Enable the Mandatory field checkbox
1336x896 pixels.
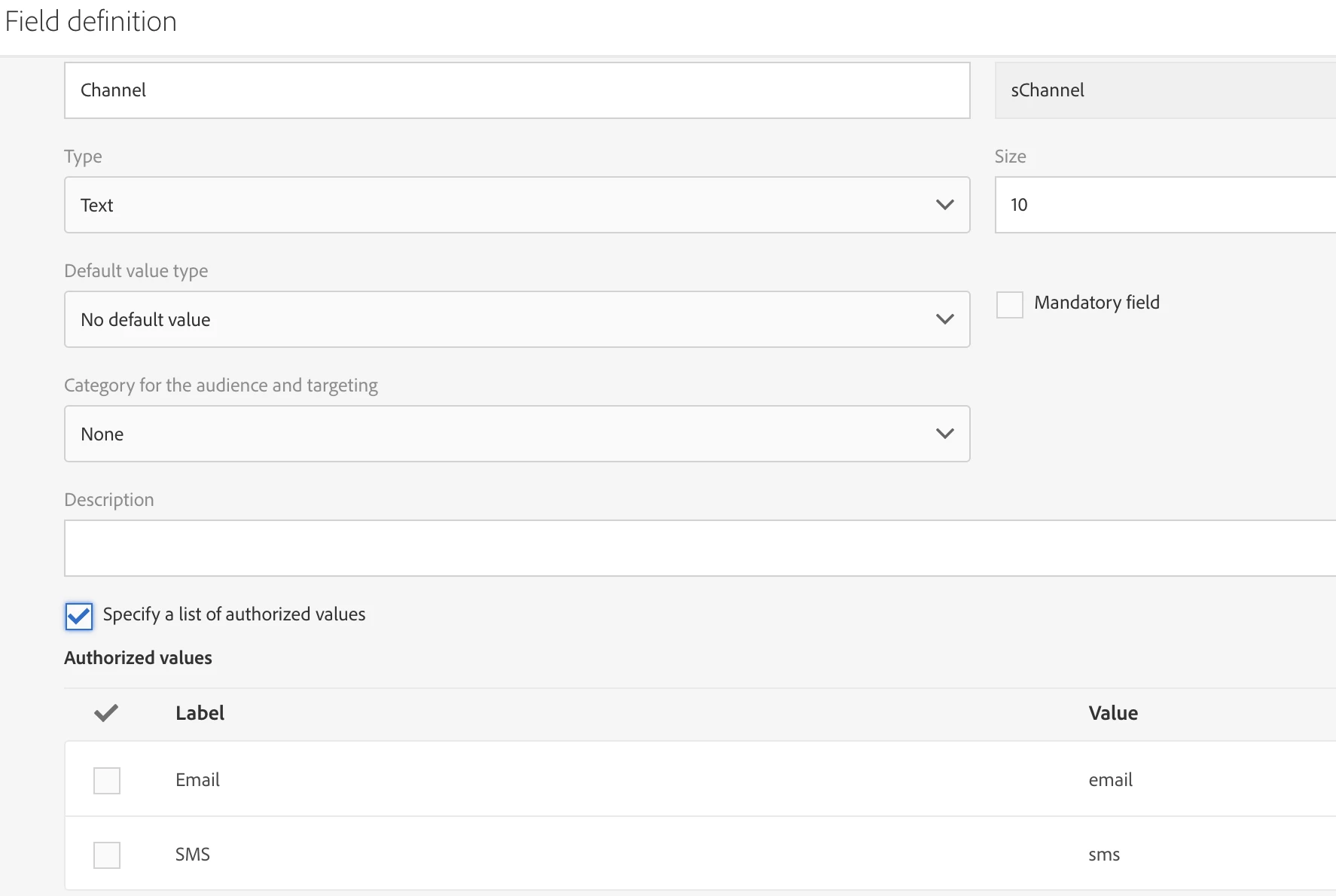pos(1009,304)
